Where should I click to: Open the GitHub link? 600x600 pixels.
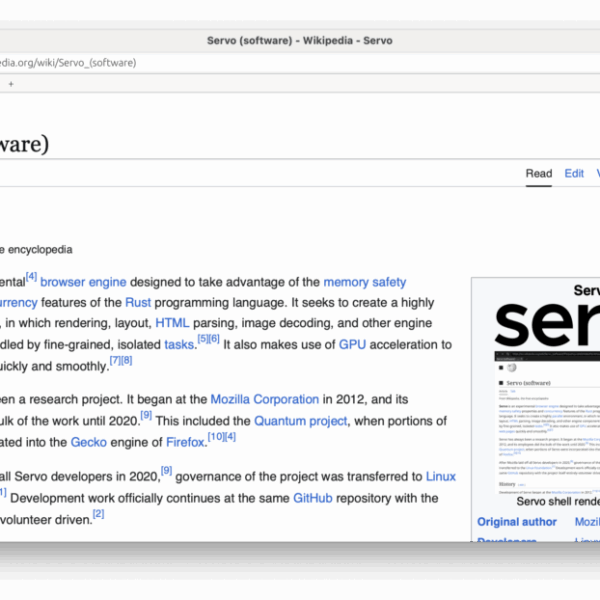(313, 498)
